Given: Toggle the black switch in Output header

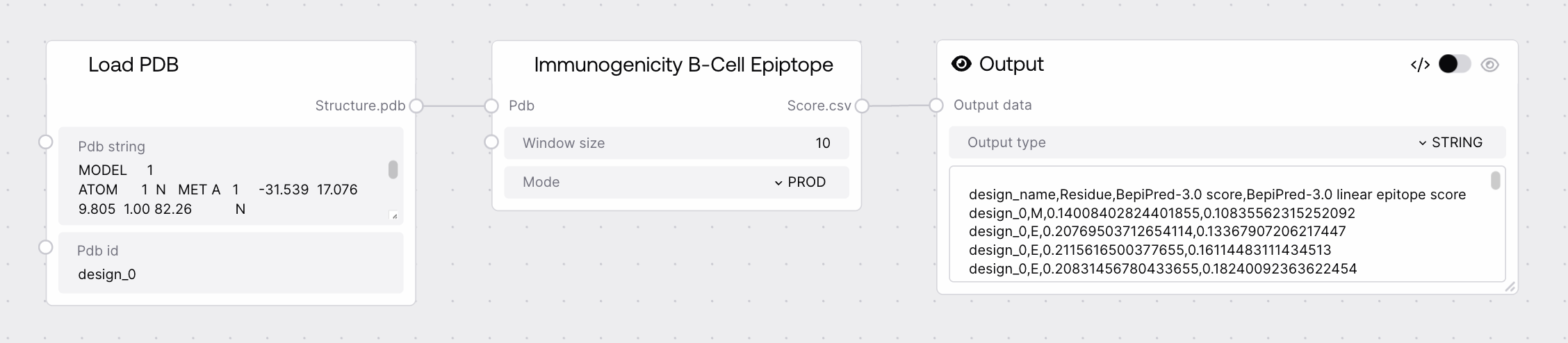Looking at the screenshot, I should point(1454,65).
